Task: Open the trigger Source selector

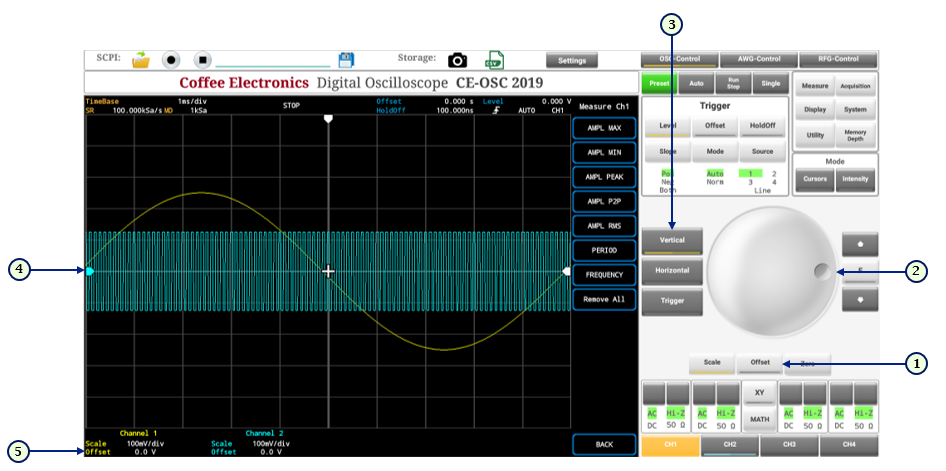Action: 762,152
